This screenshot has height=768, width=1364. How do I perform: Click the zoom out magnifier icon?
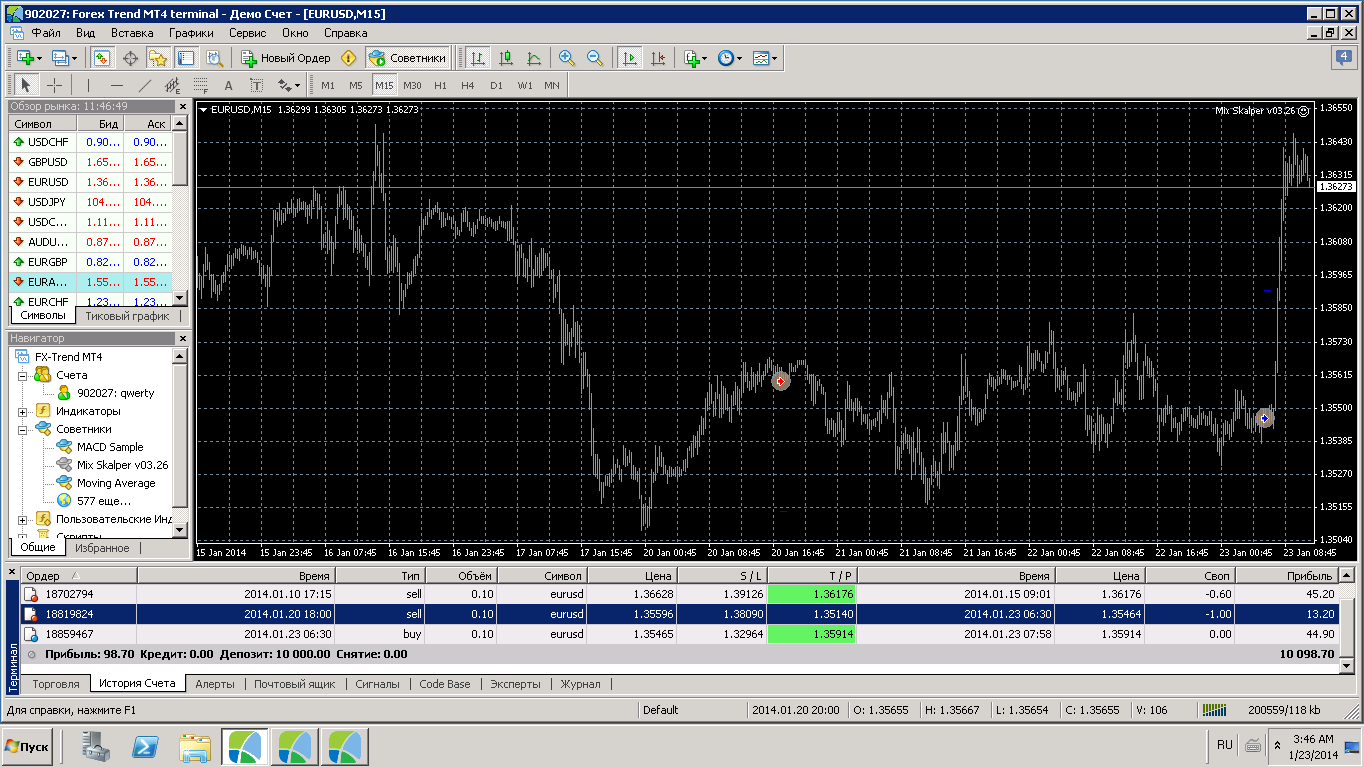coord(595,58)
